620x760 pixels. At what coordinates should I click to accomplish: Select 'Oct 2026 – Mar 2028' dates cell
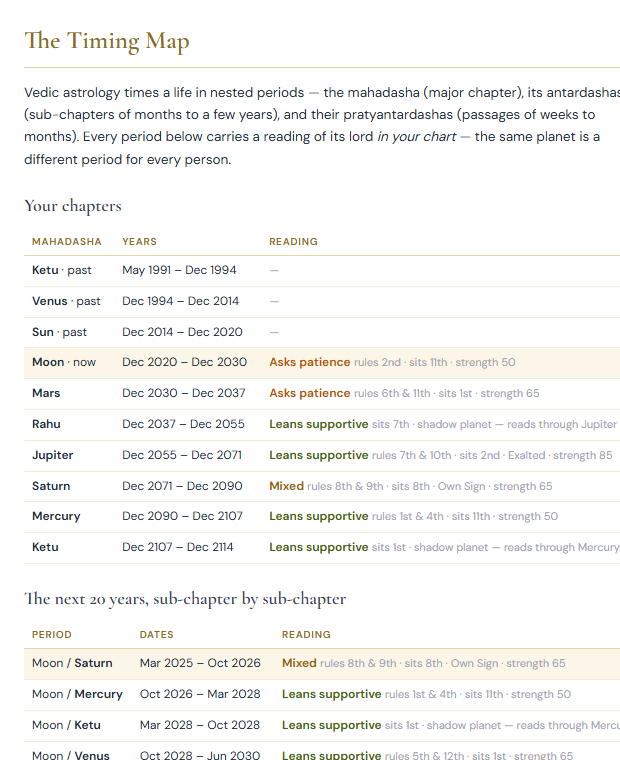(200, 694)
